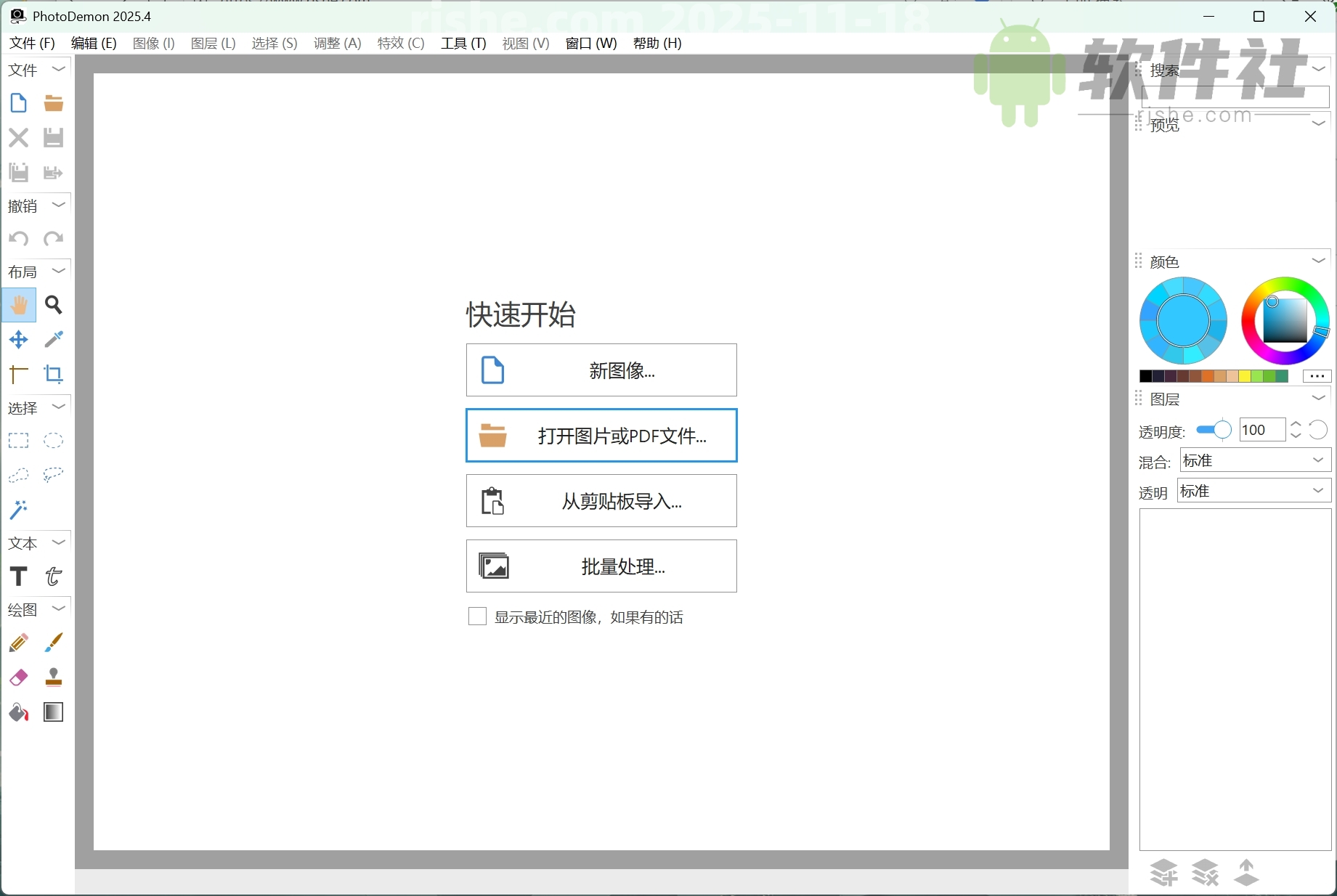The height and width of the screenshot is (896, 1337).
Task: Enable the 显示最近的图像 checkbox
Action: [476, 616]
